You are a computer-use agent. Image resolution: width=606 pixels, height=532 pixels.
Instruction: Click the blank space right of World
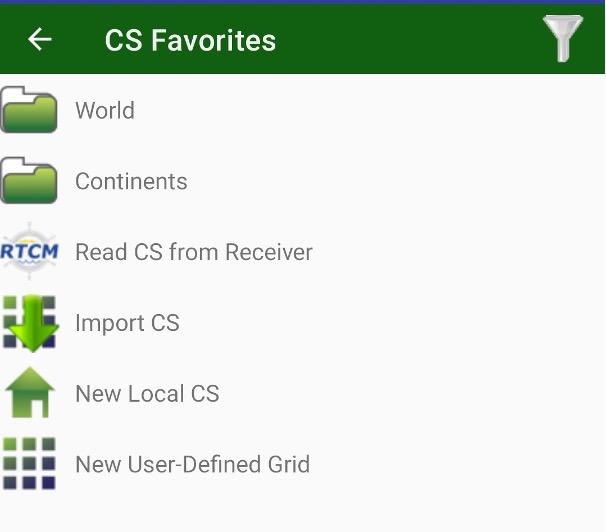coord(367,110)
